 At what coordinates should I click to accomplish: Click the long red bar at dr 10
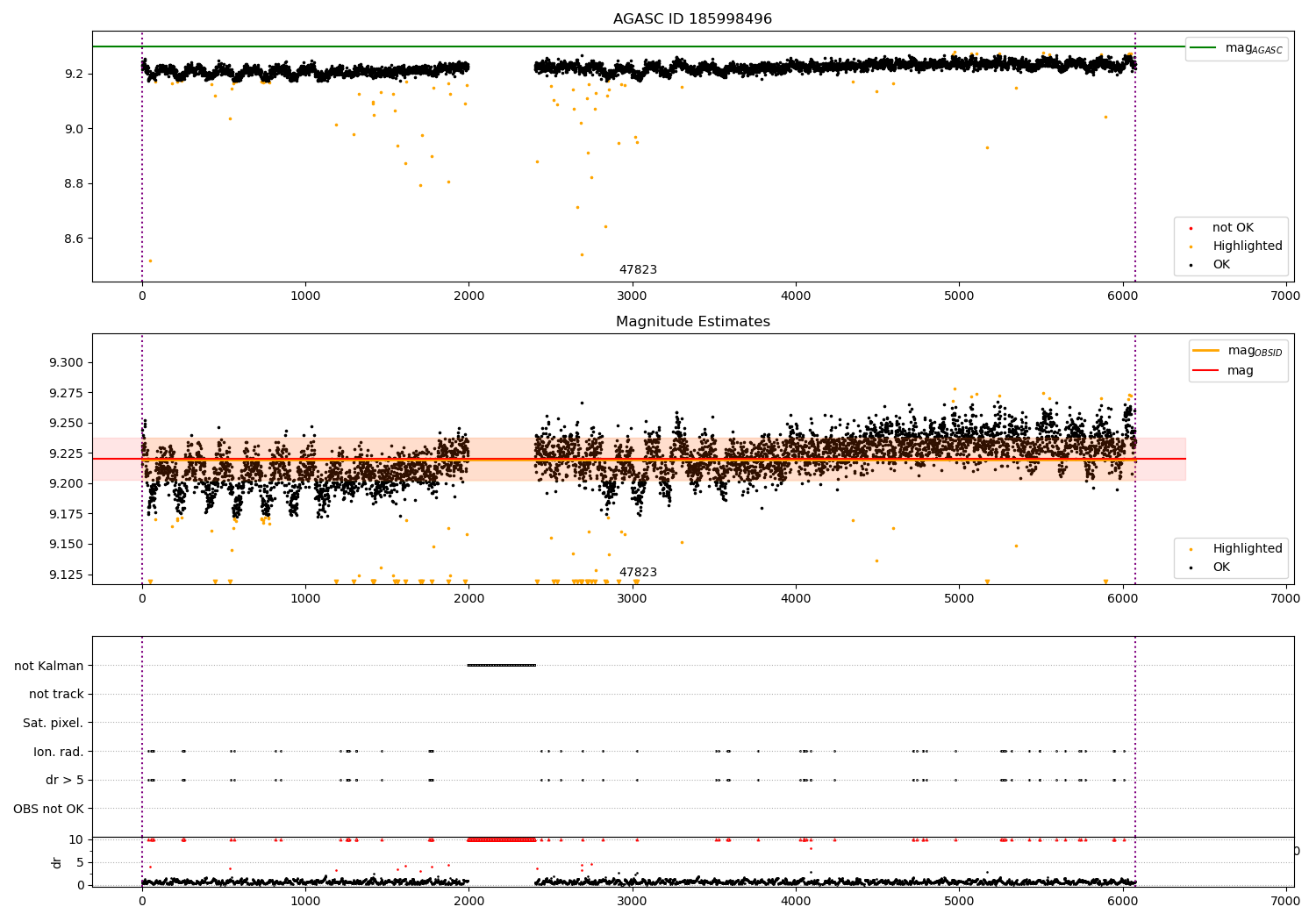click(x=502, y=839)
